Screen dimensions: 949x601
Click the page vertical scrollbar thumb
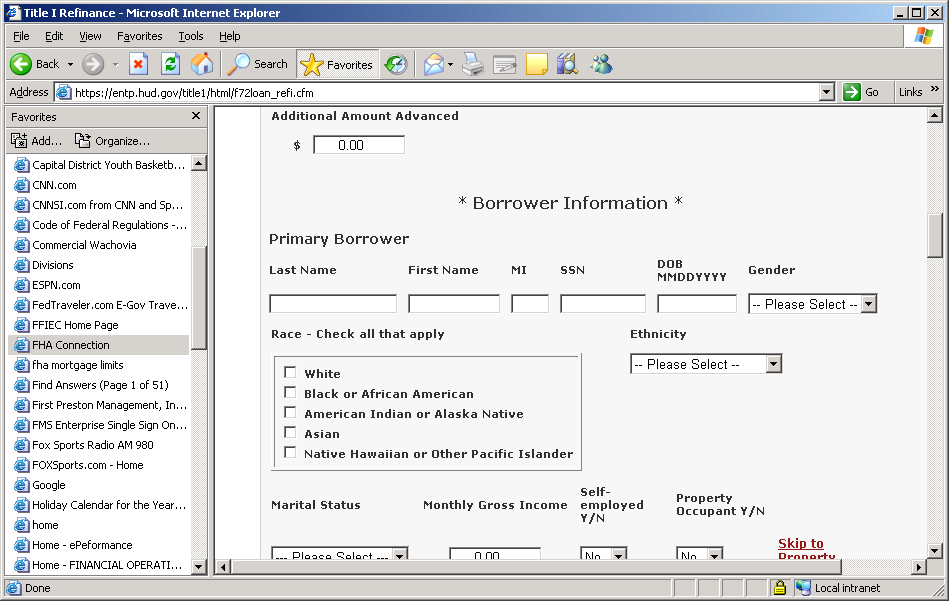[x=935, y=235]
